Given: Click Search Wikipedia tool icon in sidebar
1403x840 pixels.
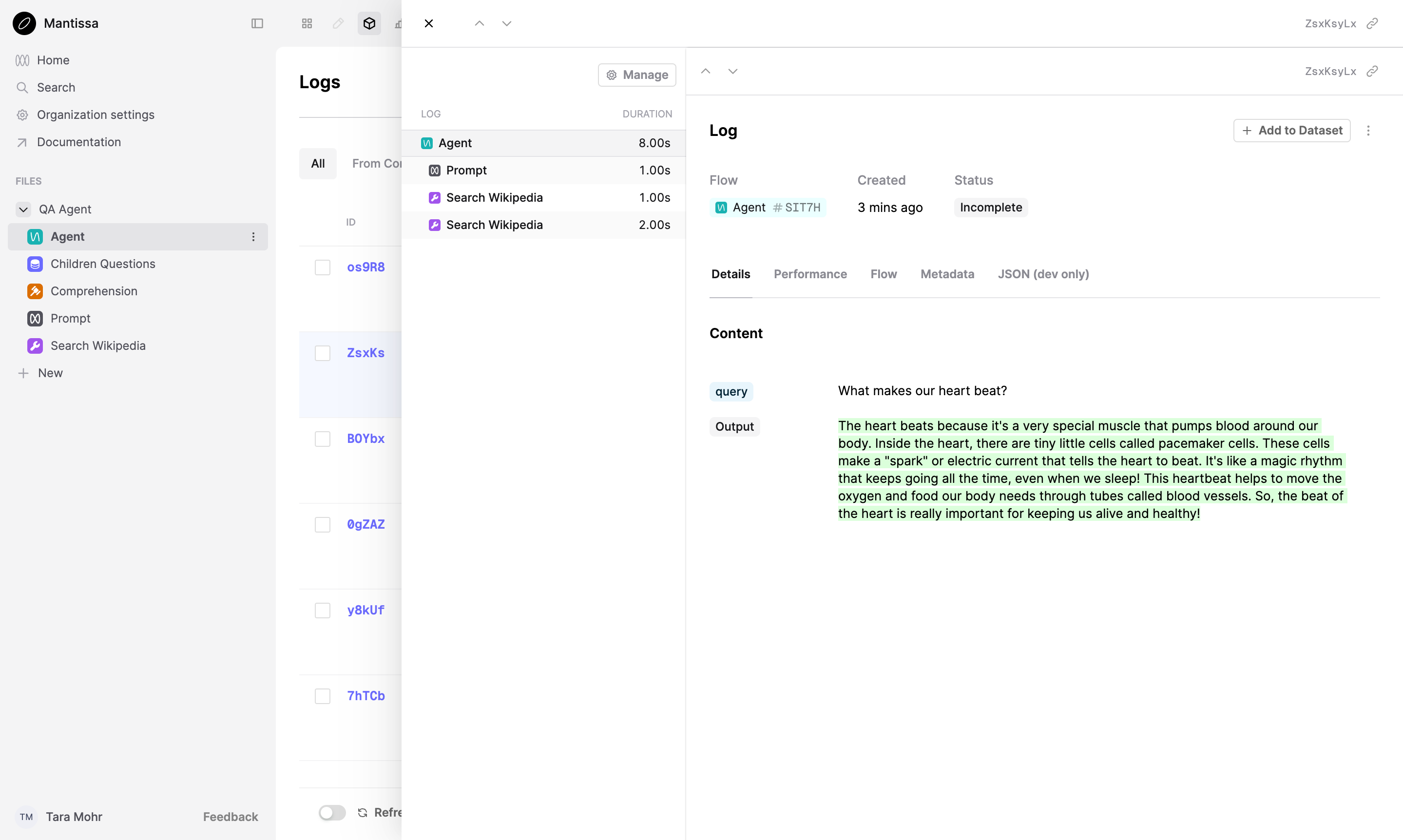Looking at the screenshot, I should tap(35, 345).
